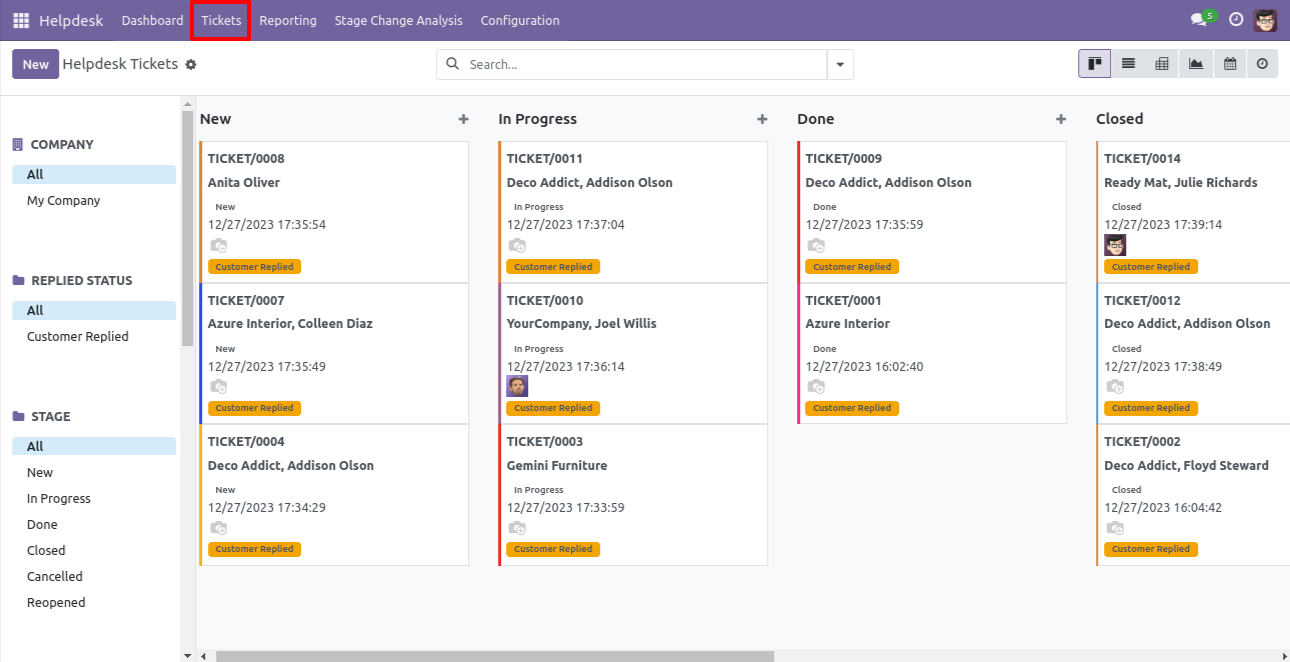The height and width of the screenshot is (662, 1290).
Task: Open the Reporting menu
Action: click(288, 20)
